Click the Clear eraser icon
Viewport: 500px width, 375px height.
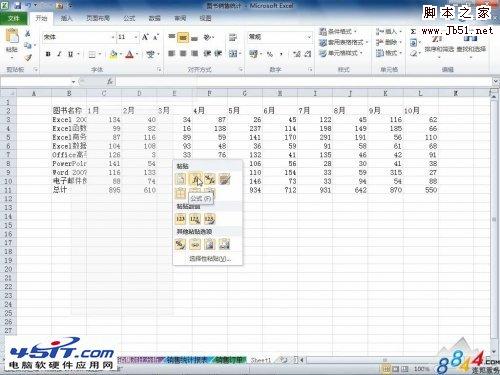point(413,53)
